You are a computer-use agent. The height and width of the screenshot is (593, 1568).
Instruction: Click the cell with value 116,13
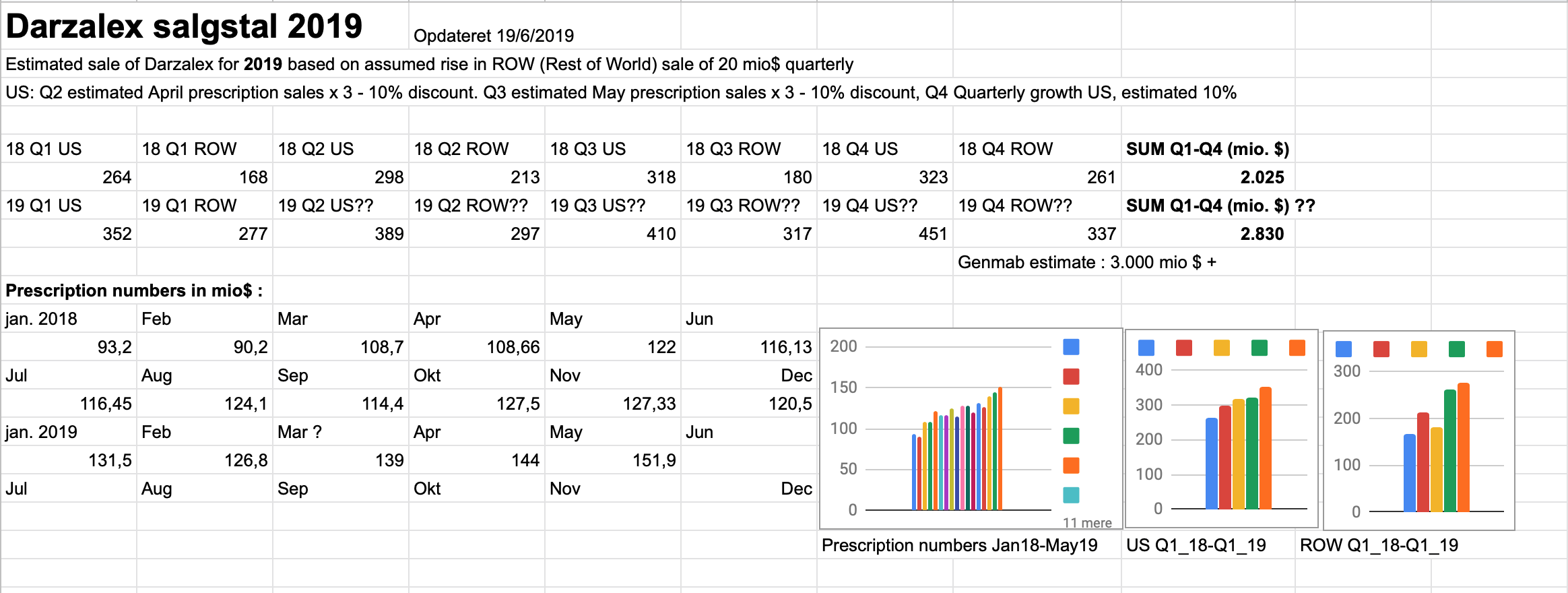[x=749, y=346]
